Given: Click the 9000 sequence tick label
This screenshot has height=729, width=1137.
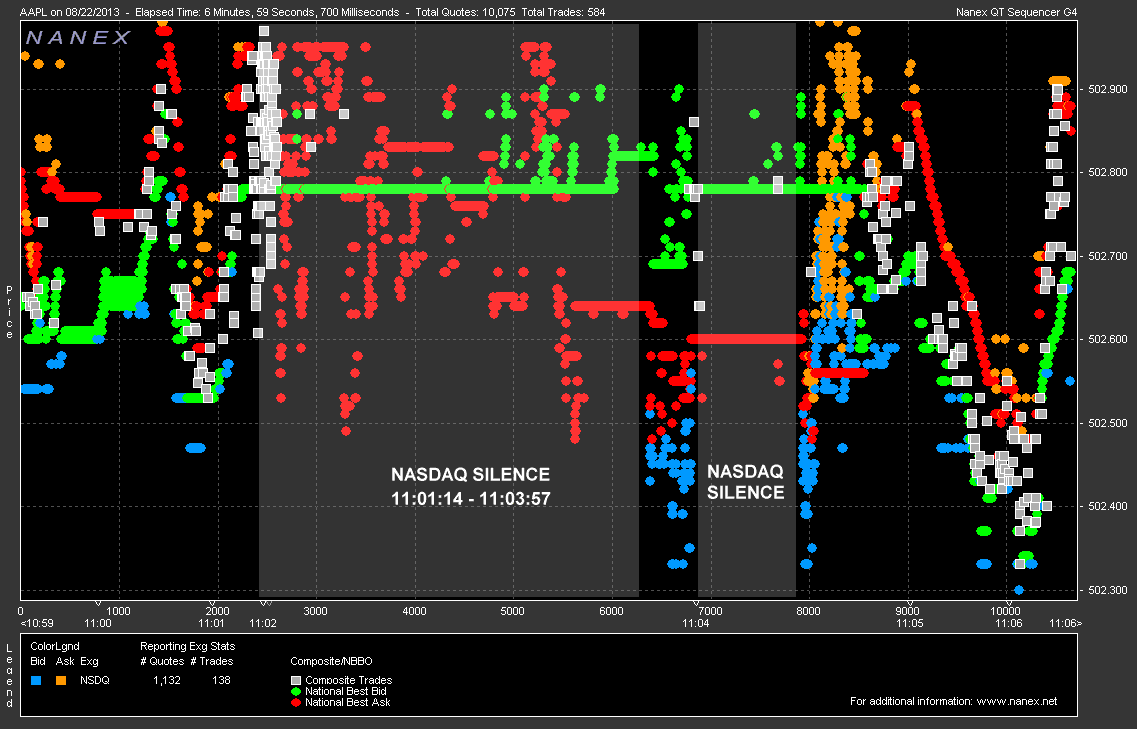Looking at the screenshot, I should pos(907,611).
